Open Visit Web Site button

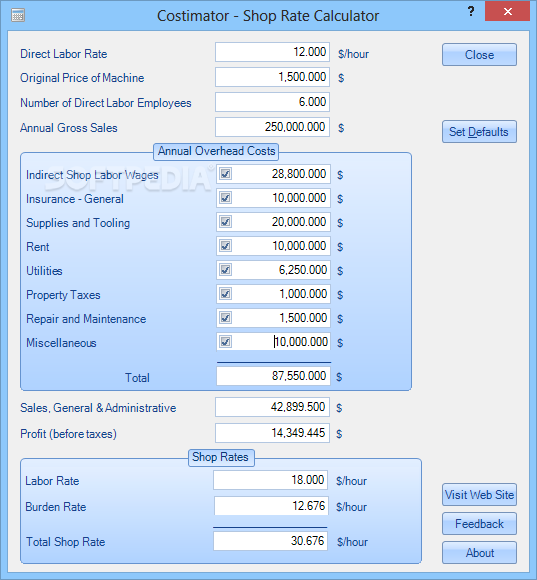(x=479, y=495)
